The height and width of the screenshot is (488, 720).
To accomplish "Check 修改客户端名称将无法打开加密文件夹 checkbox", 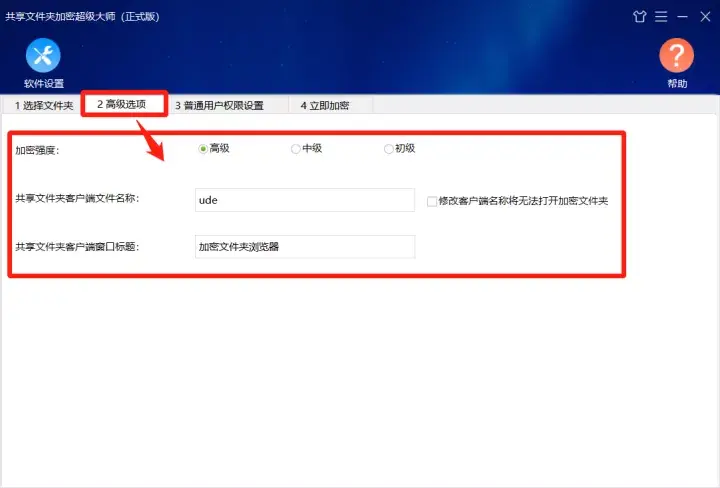I will (432, 201).
